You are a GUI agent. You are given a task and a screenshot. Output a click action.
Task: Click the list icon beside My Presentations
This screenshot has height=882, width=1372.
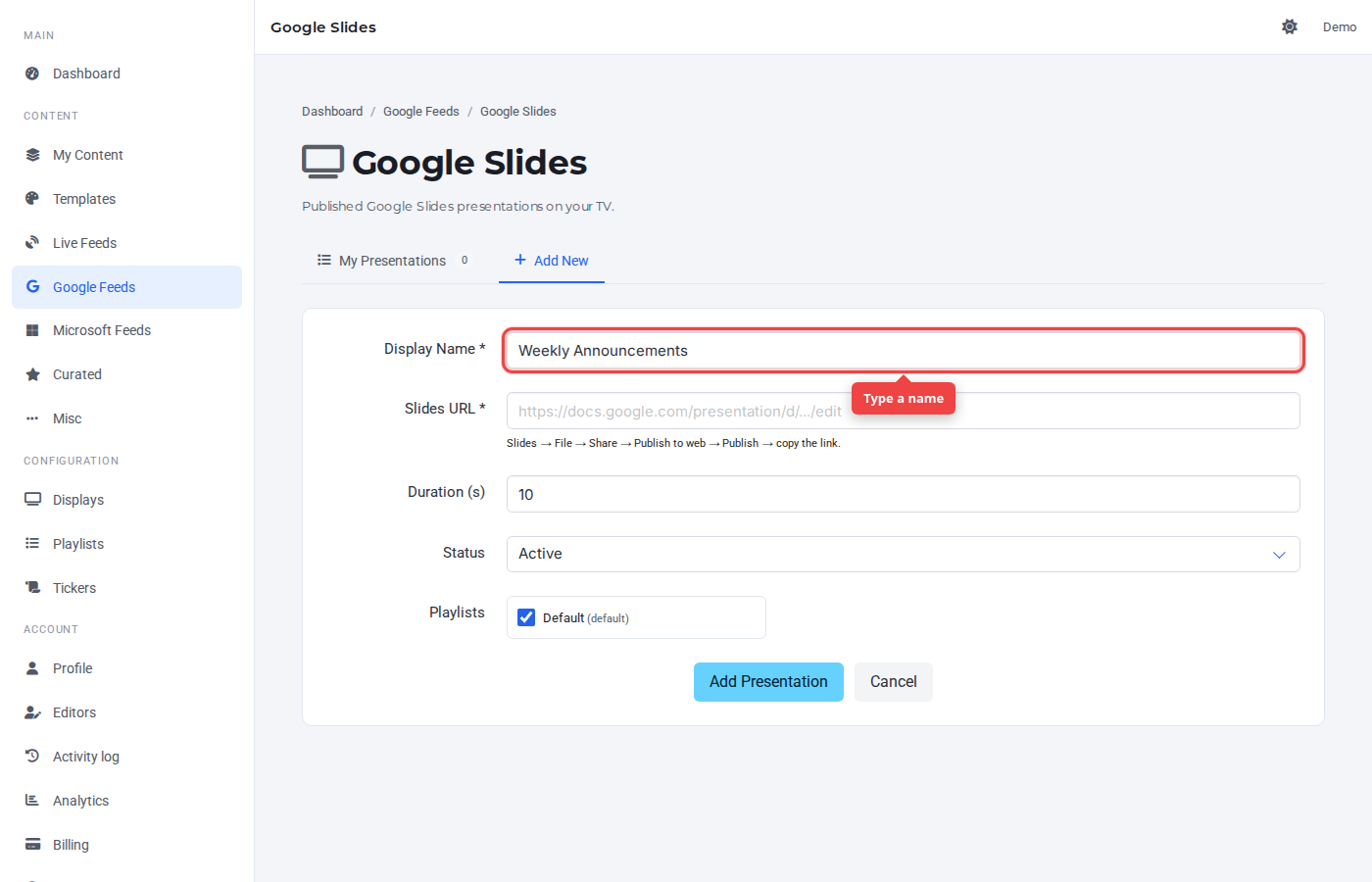pyautogui.click(x=324, y=260)
